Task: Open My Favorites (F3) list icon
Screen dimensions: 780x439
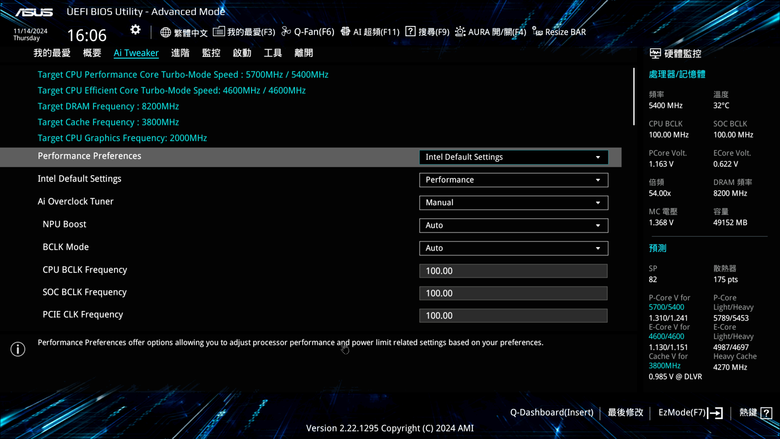Action: pos(218,31)
